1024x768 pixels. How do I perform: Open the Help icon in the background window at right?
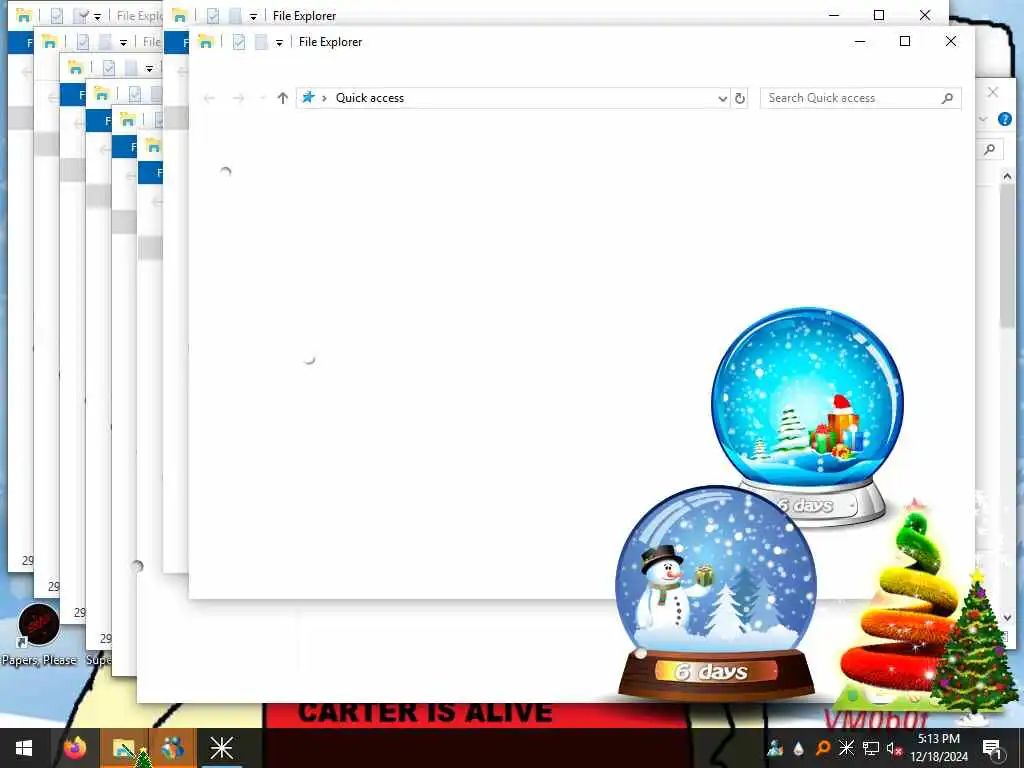point(1004,119)
